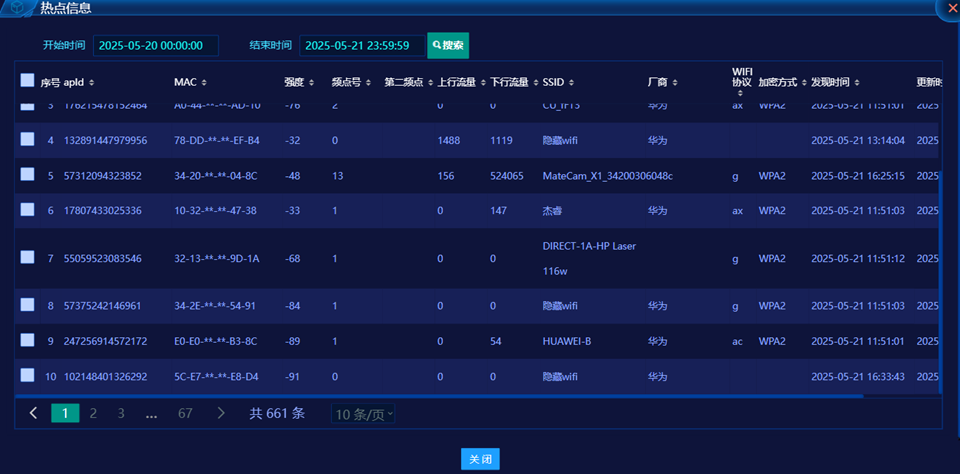
Task: Sort by 第二频点 column arrows
Action: tap(429, 83)
